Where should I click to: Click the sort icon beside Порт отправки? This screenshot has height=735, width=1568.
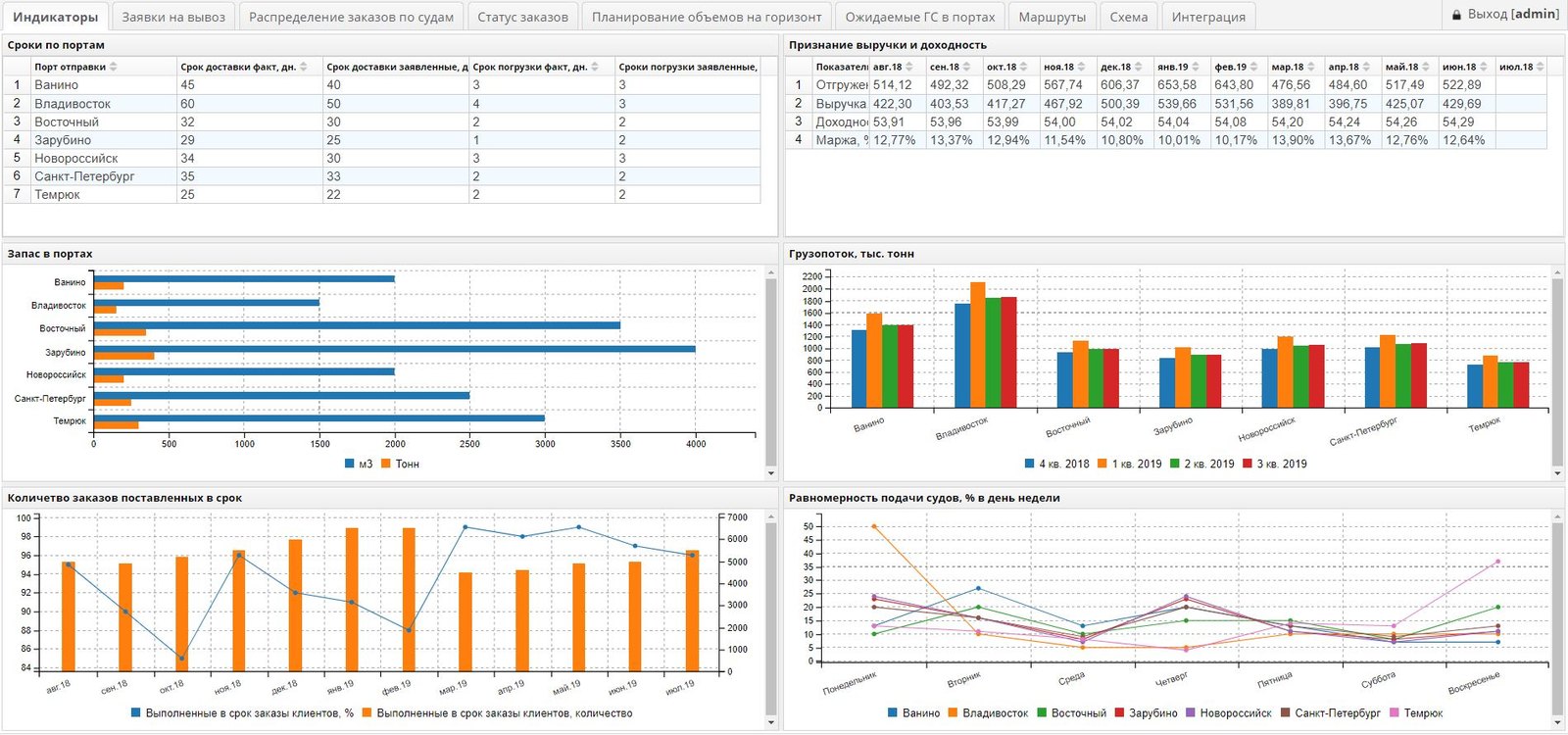tap(113, 67)
